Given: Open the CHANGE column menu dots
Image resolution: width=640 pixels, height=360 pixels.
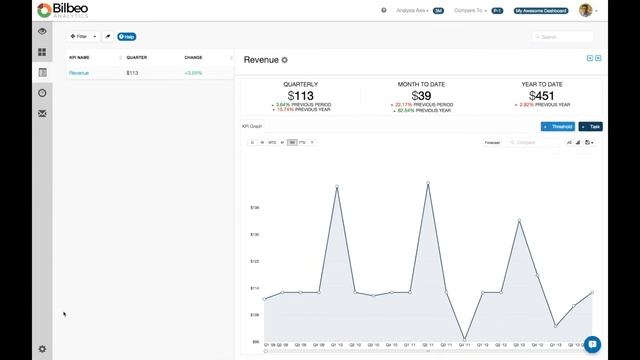Looking at the screenshot, I should pos(231,58).
